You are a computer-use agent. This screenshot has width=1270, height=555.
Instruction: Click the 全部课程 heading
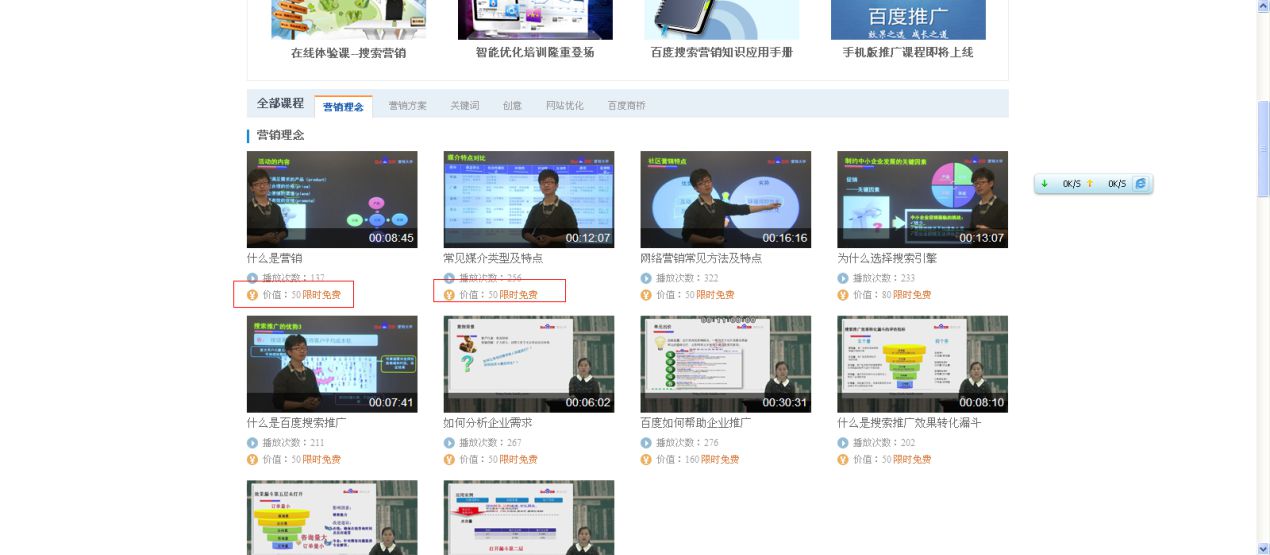[280, 103]
